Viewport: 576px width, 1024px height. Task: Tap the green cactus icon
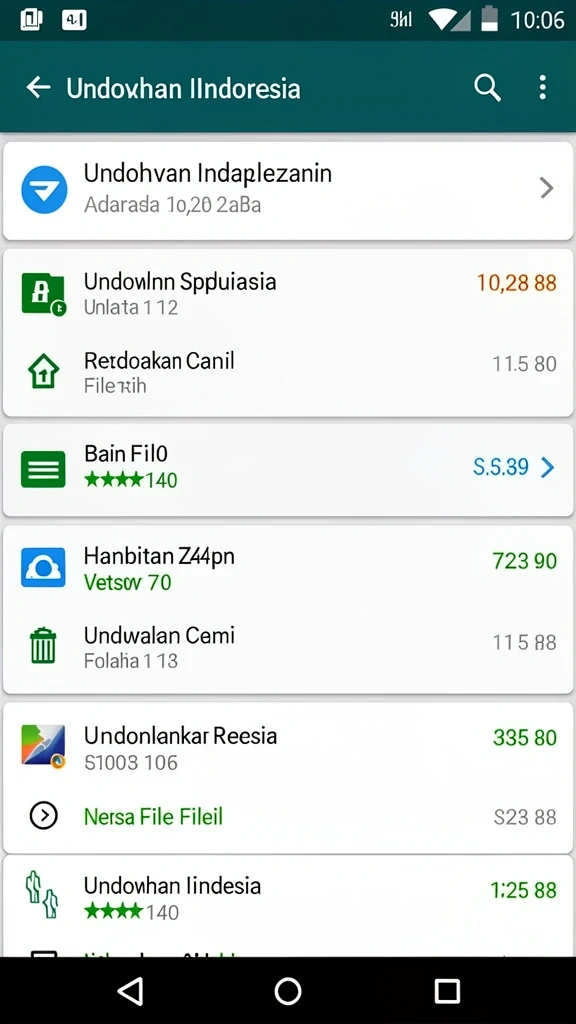[42, 895]
